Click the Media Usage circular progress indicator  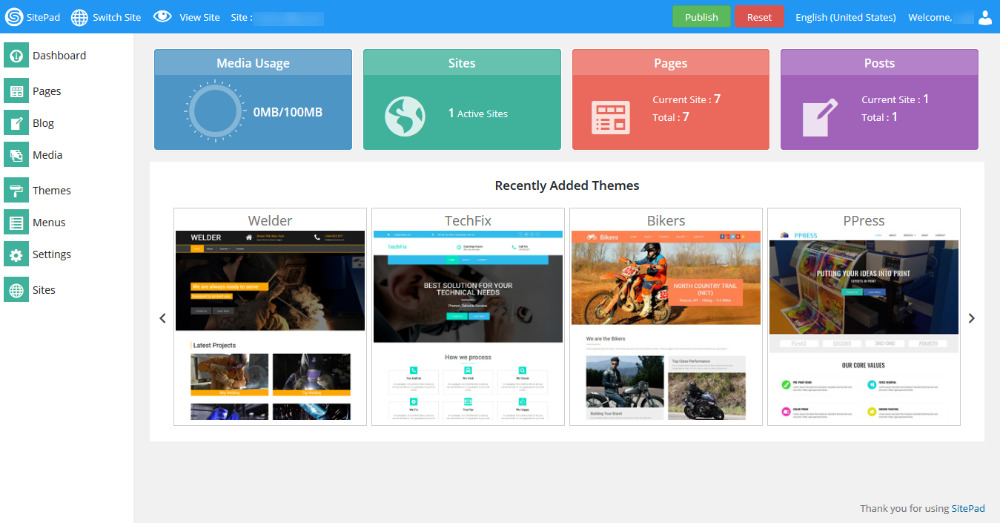coord(213,111)
